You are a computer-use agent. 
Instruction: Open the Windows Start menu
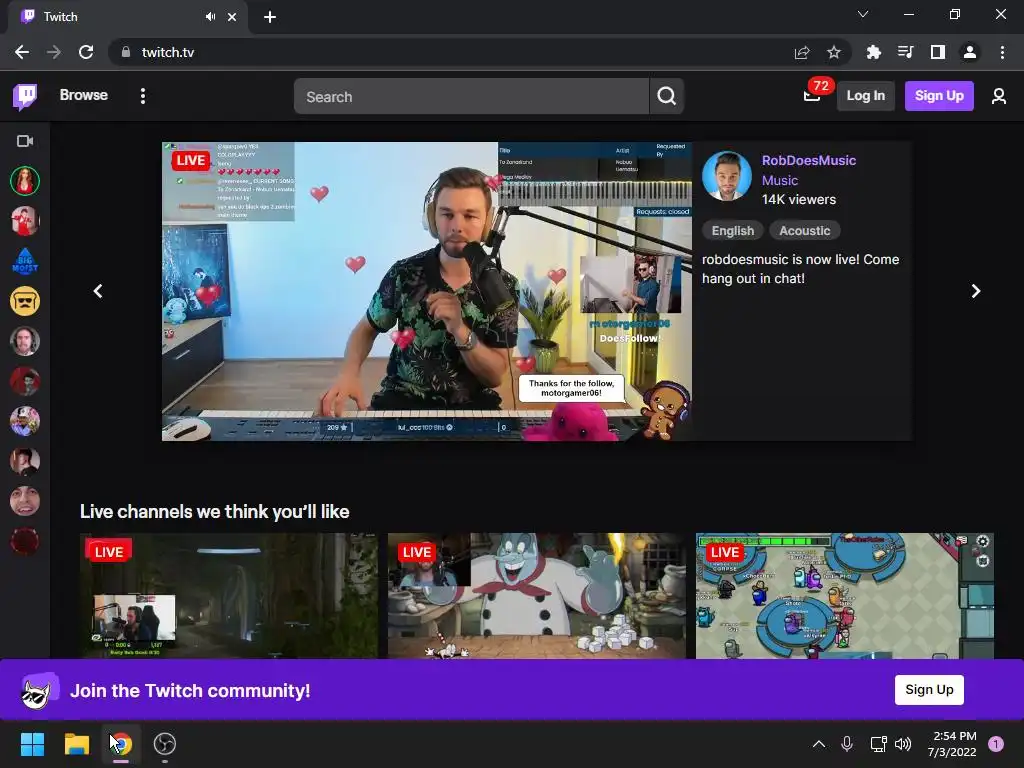[x=33, y=744]
